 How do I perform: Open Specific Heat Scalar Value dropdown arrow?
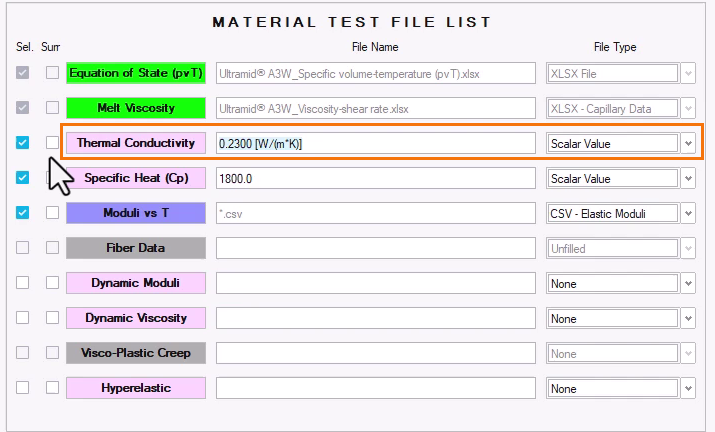pos(688,178)
